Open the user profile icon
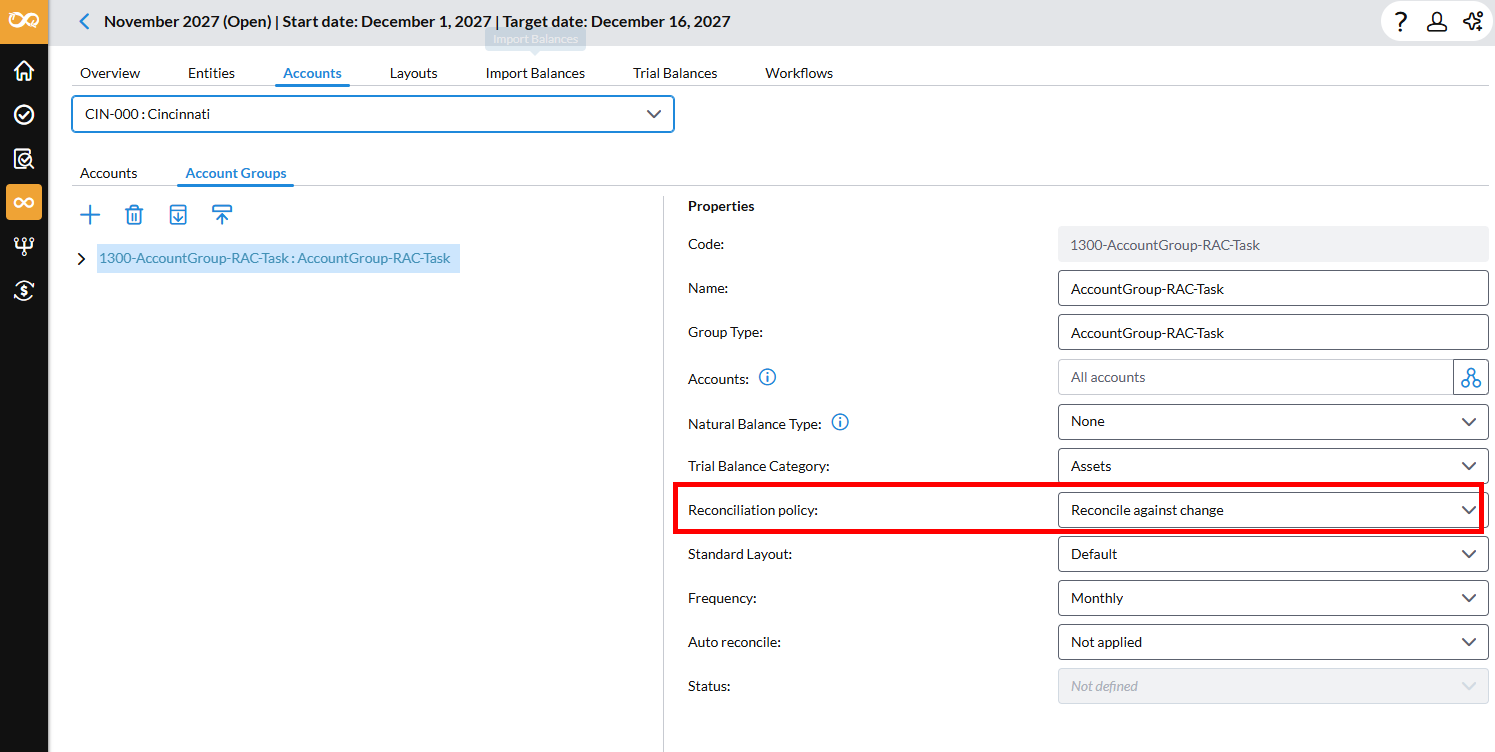Screen dimensions: 1495x752 [1437, 22]
